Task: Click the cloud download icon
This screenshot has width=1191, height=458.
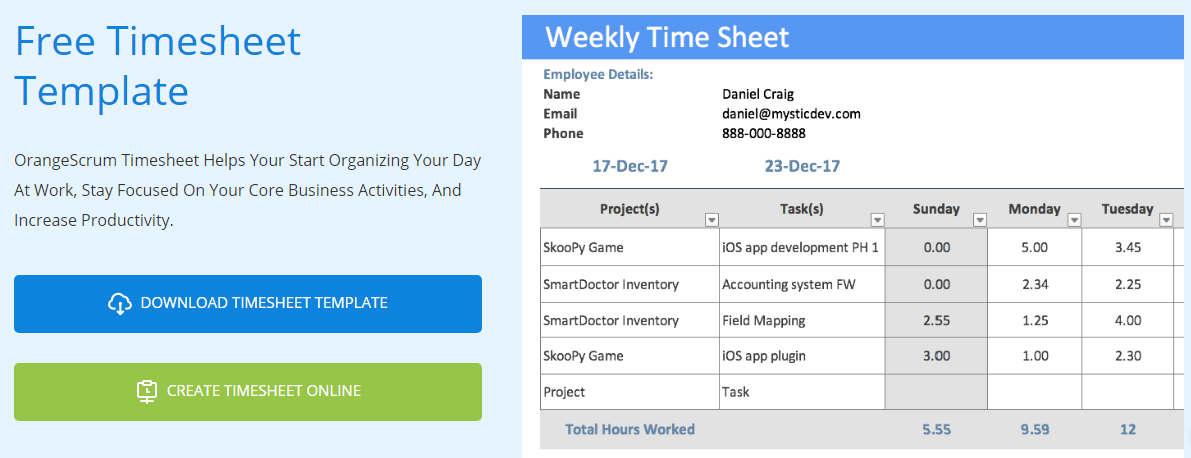Action: tap(120, 303)
